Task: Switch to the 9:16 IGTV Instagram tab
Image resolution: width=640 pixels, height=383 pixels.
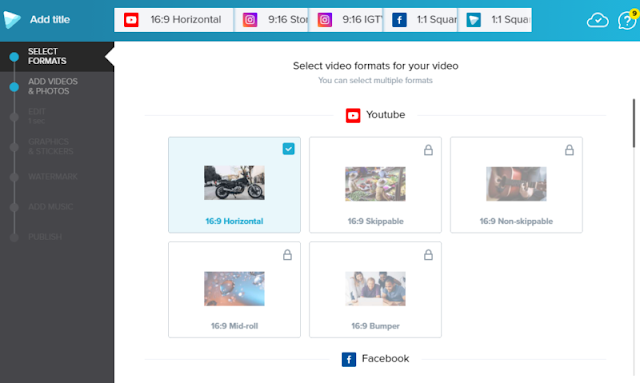Action: coord(346,20)
